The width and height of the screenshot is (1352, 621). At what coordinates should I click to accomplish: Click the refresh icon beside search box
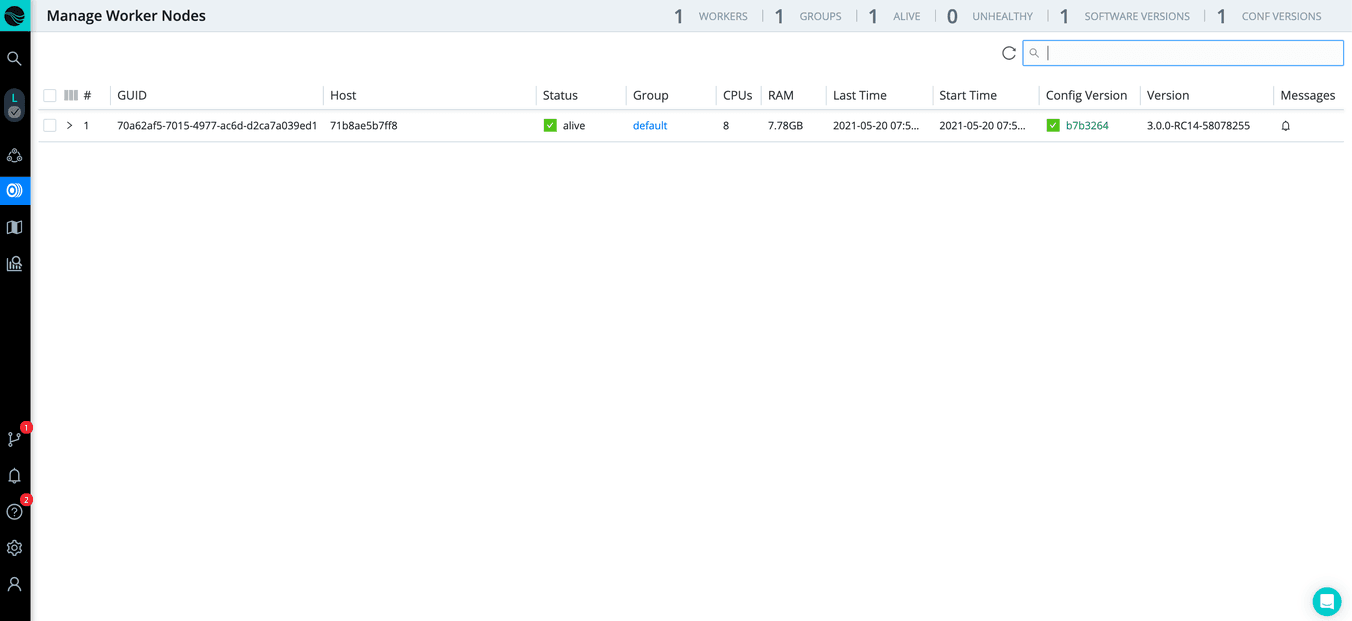1008,53
